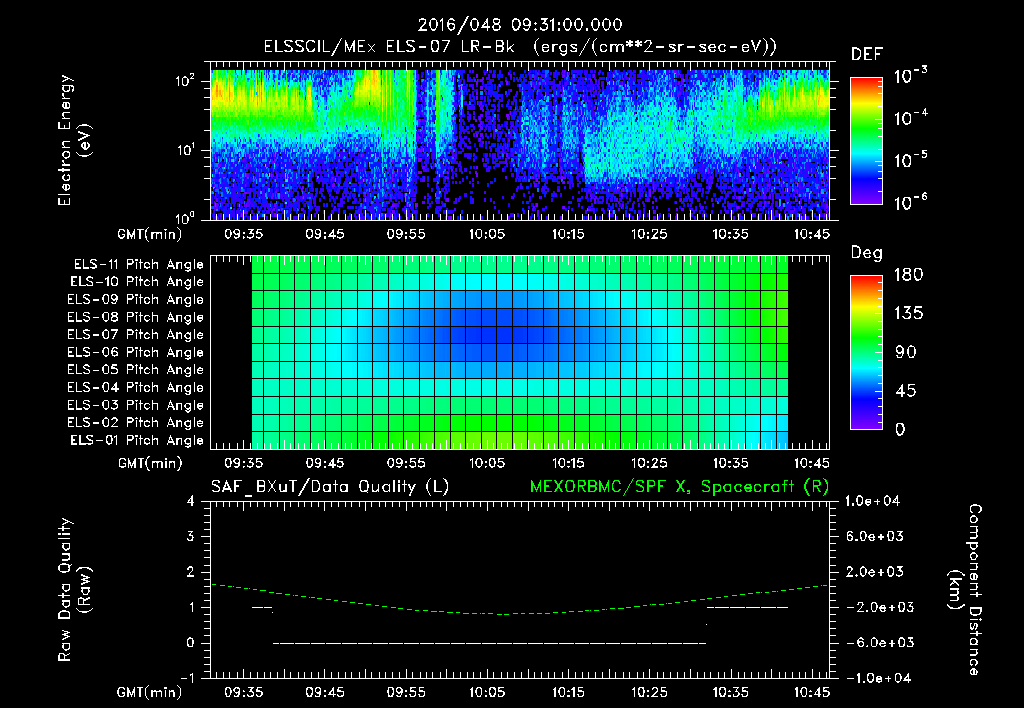The height and width of the screenshot is (708, 1024).
Task: Click the Deg pitch angle color bar
Action: [x=866, y=352]
